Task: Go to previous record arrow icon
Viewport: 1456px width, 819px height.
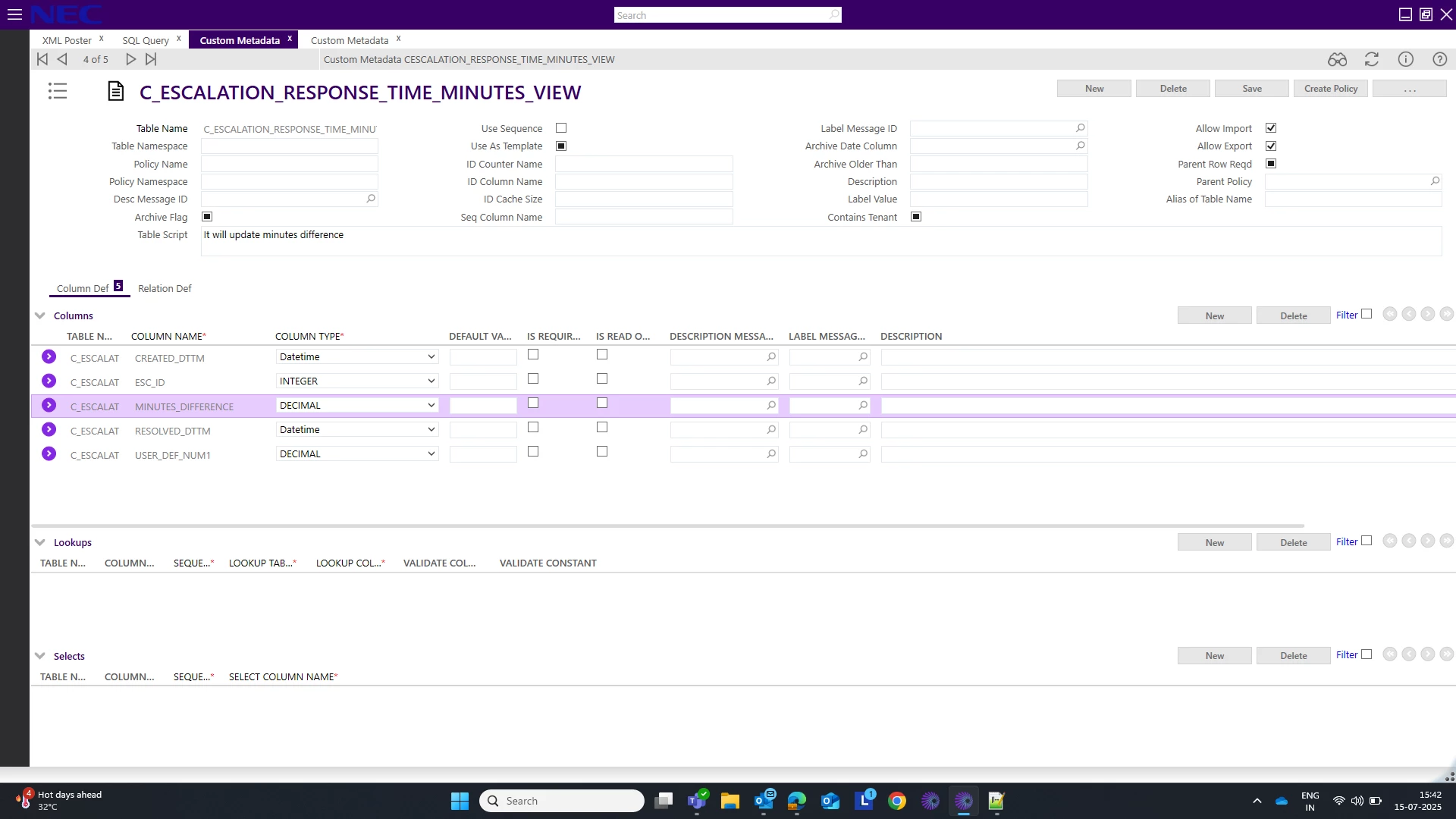Action: [63, 59]
